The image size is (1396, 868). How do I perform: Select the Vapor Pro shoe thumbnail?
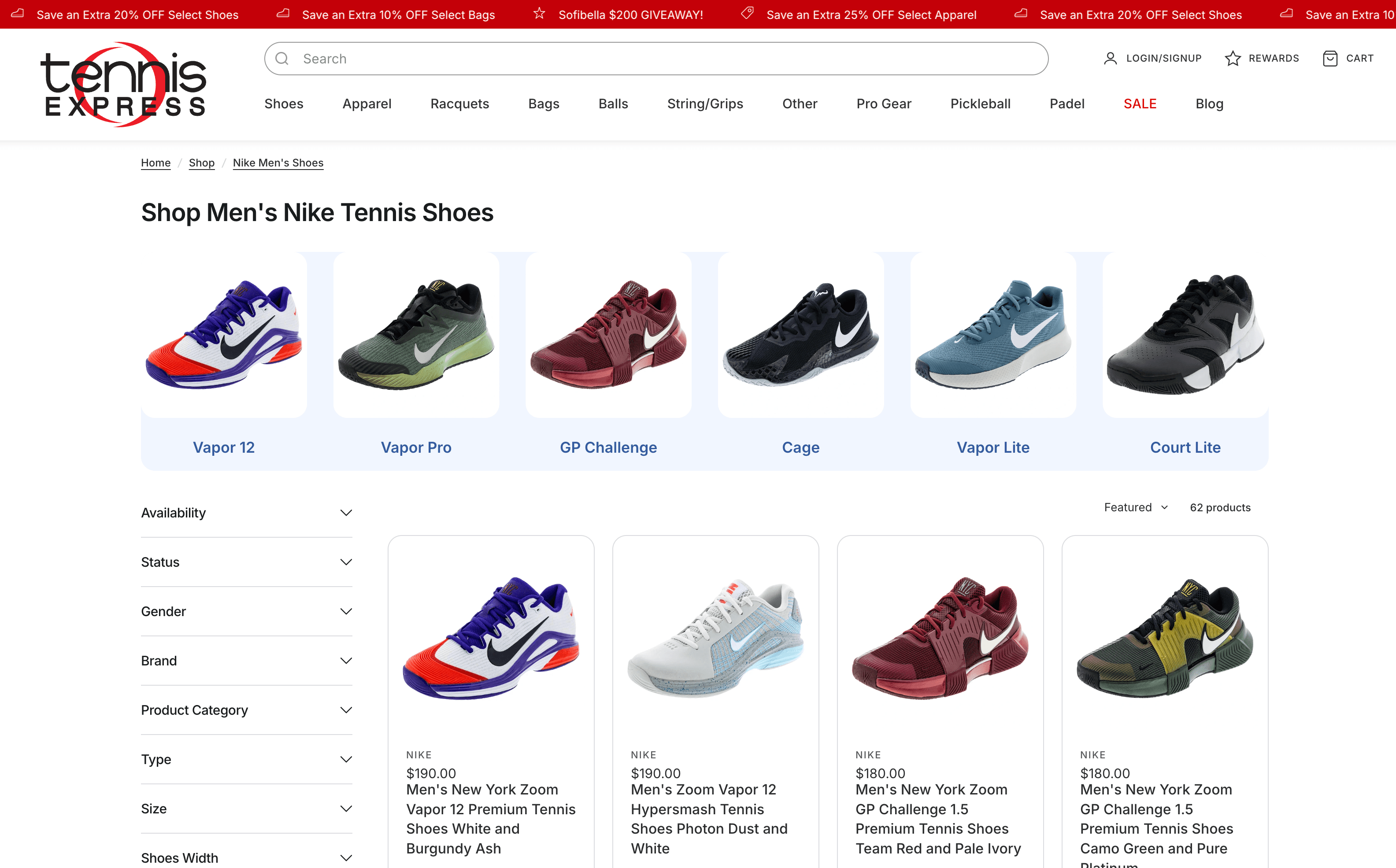pos(416,335)
